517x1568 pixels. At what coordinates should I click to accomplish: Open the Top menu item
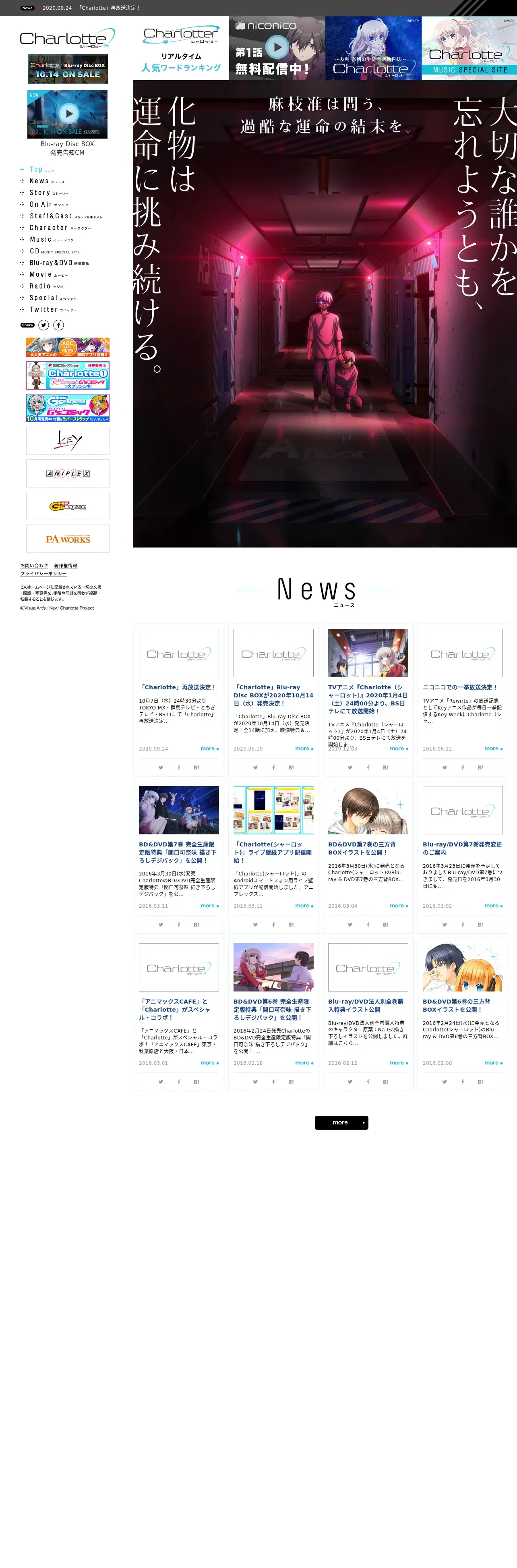point(37,169)
